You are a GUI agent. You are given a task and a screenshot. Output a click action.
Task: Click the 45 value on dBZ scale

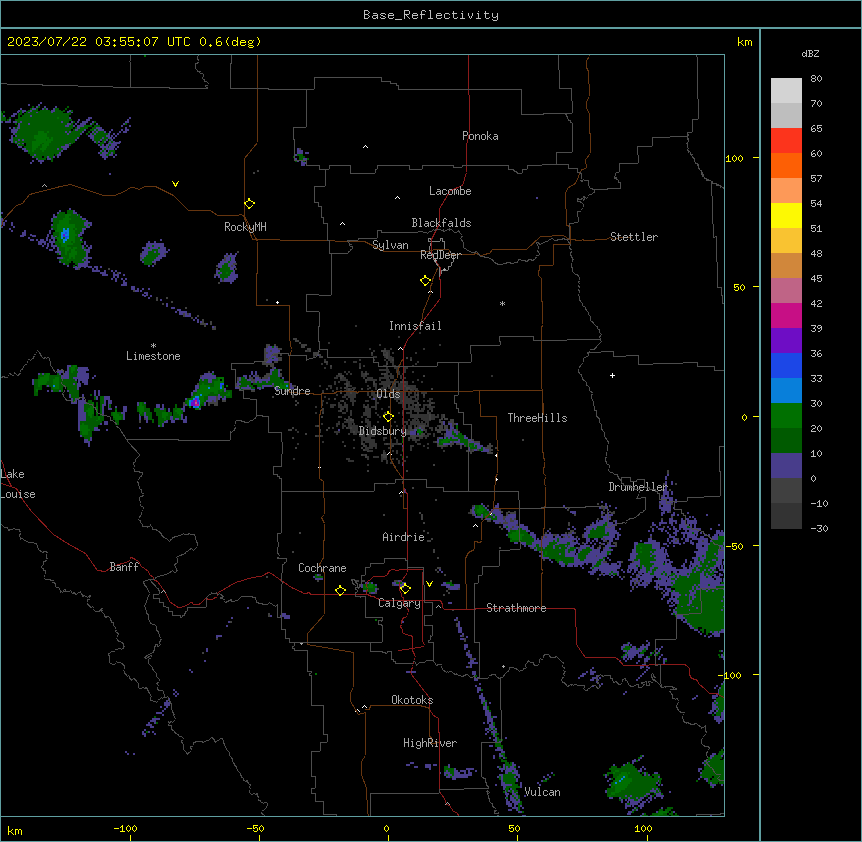(x=816, y=279)
